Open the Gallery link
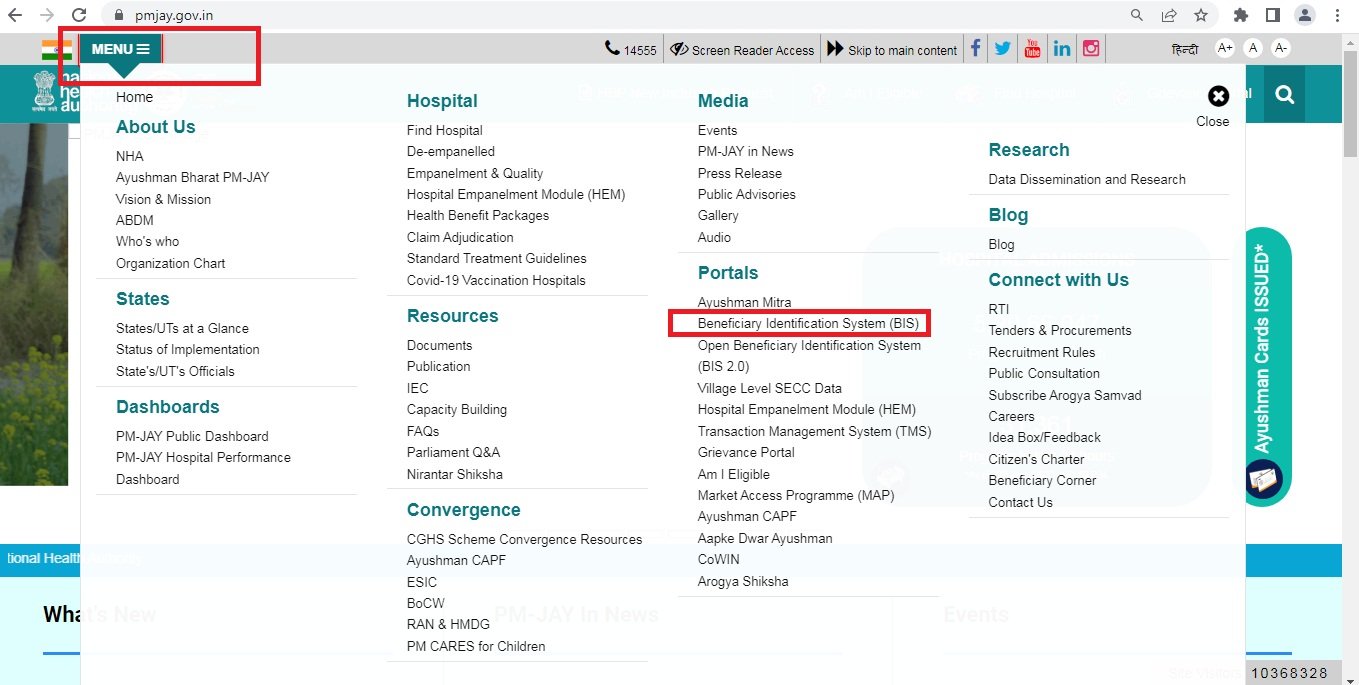This screenshot has height=685, width=1359. tap(718, 215)
